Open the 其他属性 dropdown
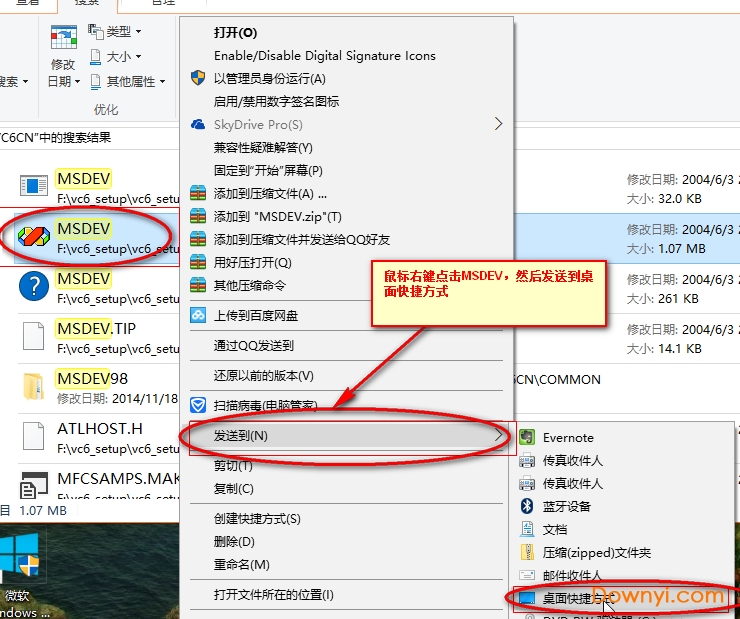Screen dimensions: 740x619 coord(127,82)
